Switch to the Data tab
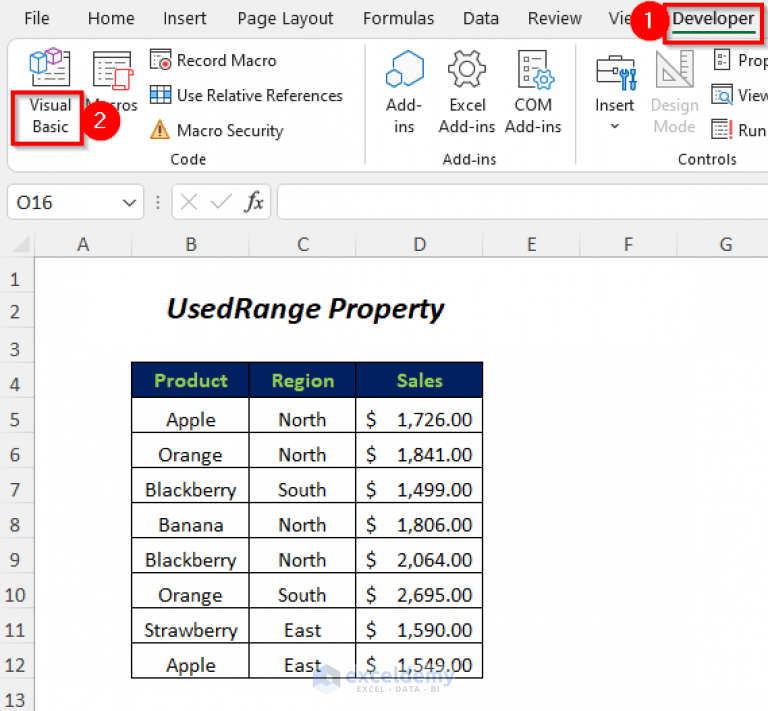 (481, 19)
